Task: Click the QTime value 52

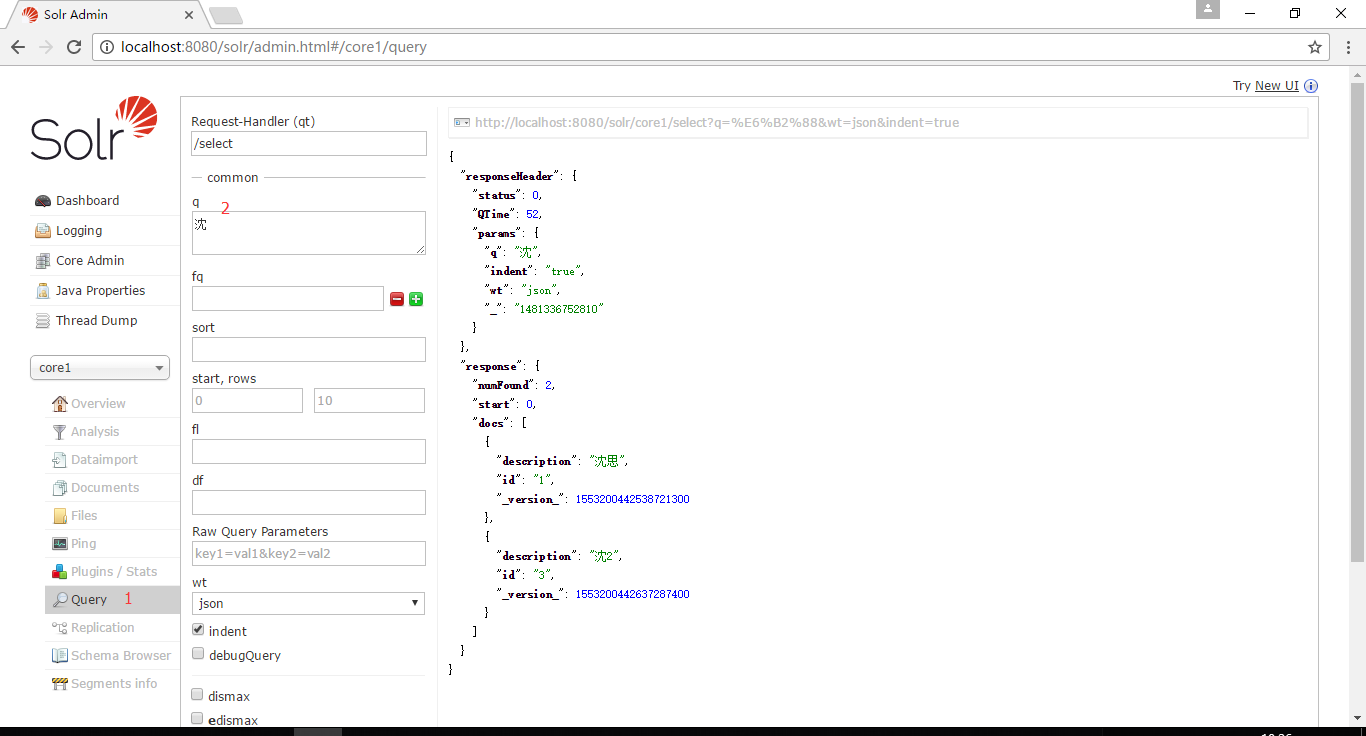Action: coord(533,214)
